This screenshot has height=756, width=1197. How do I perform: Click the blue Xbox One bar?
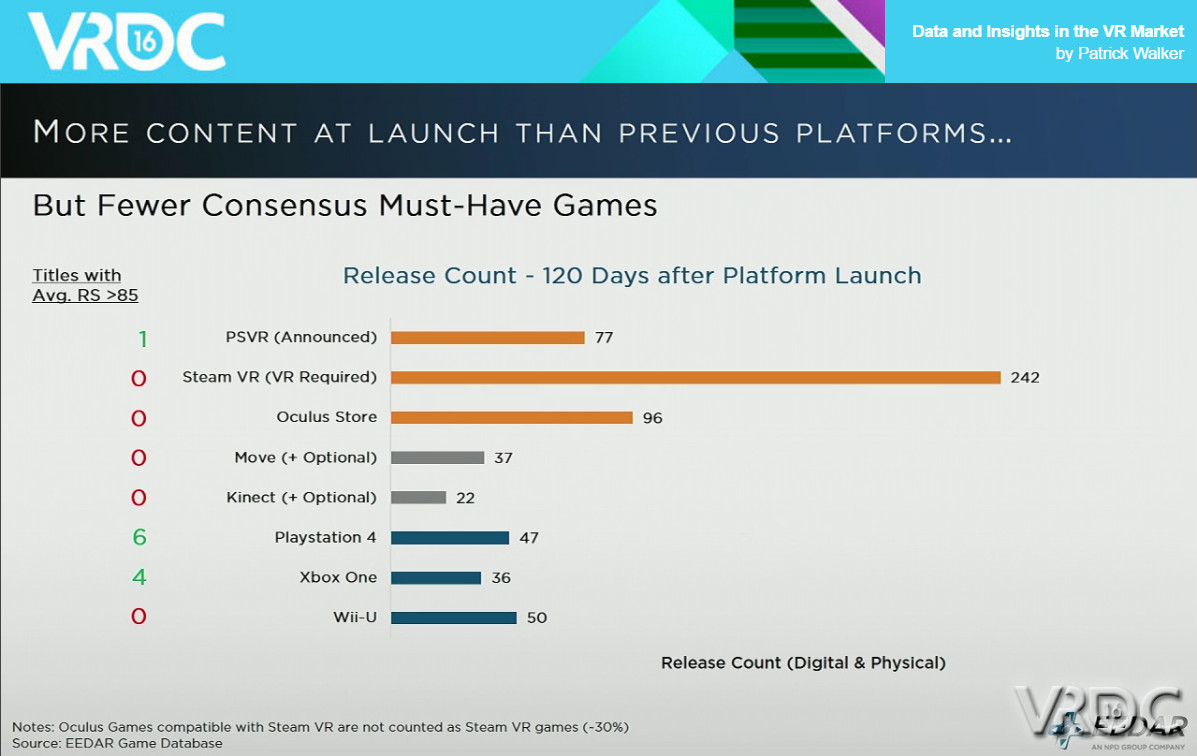[436, 577]
